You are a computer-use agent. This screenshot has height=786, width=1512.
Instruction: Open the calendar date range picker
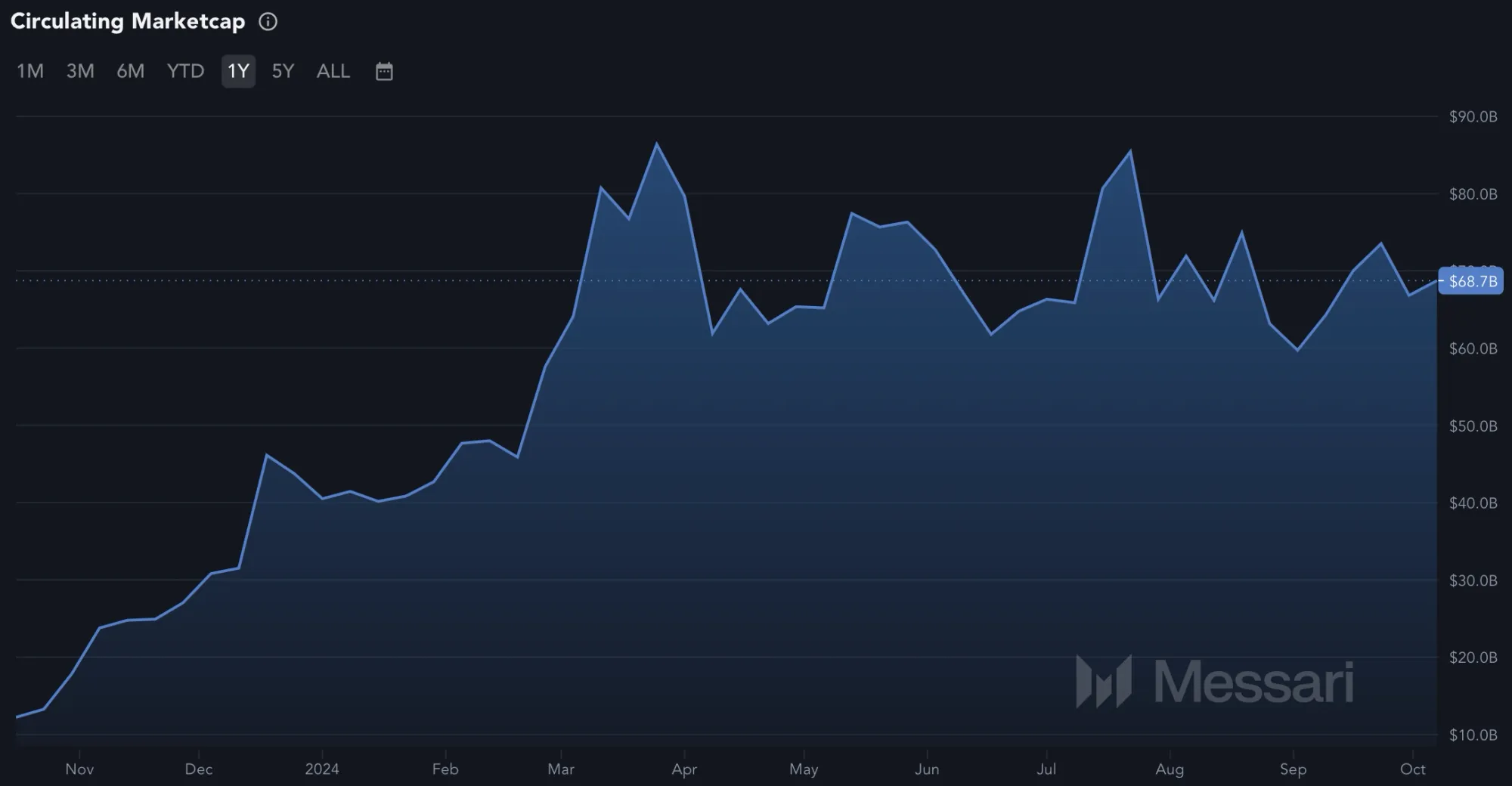pos(384,71)
